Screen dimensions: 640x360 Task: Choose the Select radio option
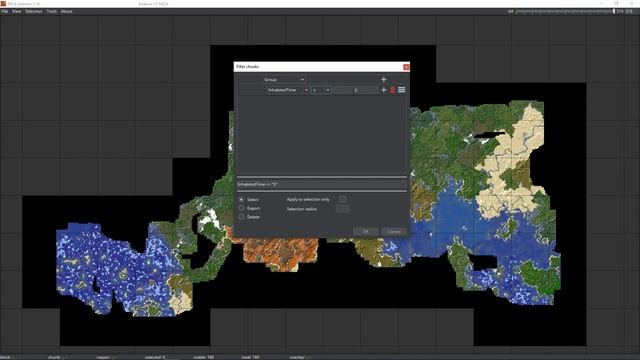point(241,200)
